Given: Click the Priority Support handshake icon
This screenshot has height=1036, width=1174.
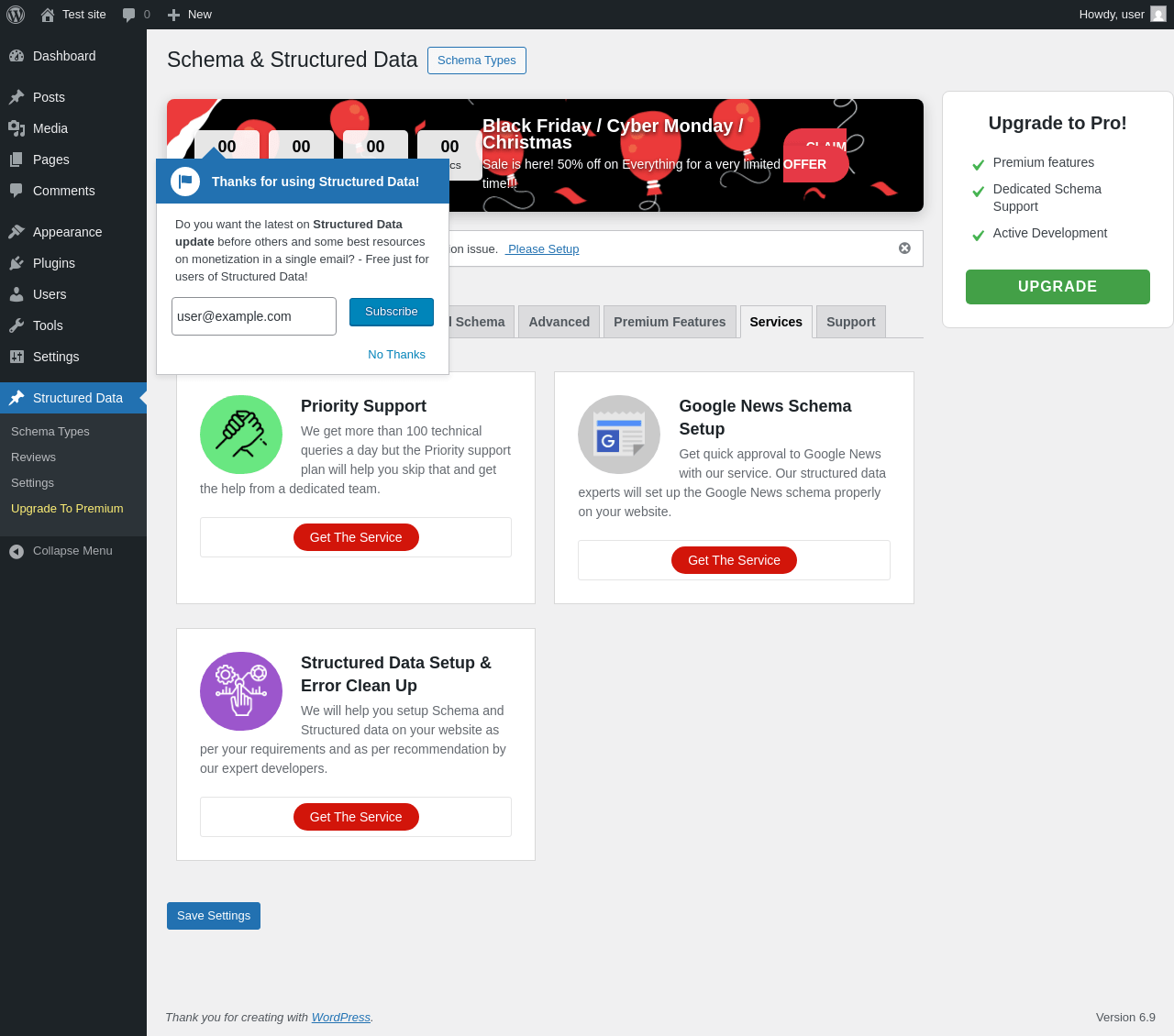Looking at the screenshot, I should 241,435.
